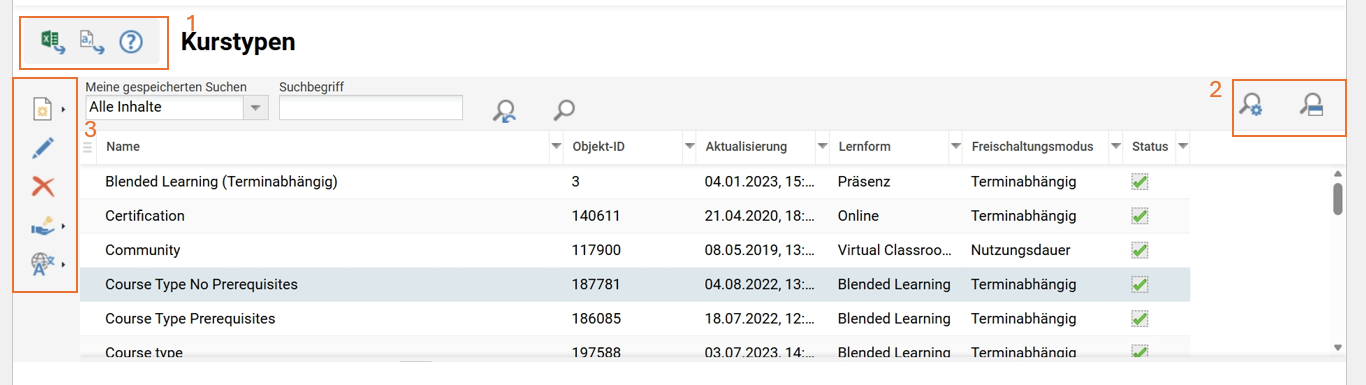This screenshot has width=1366, height=385.
Task: Click reset search magnifier with arrow
Action: click(x=505, y=110)
